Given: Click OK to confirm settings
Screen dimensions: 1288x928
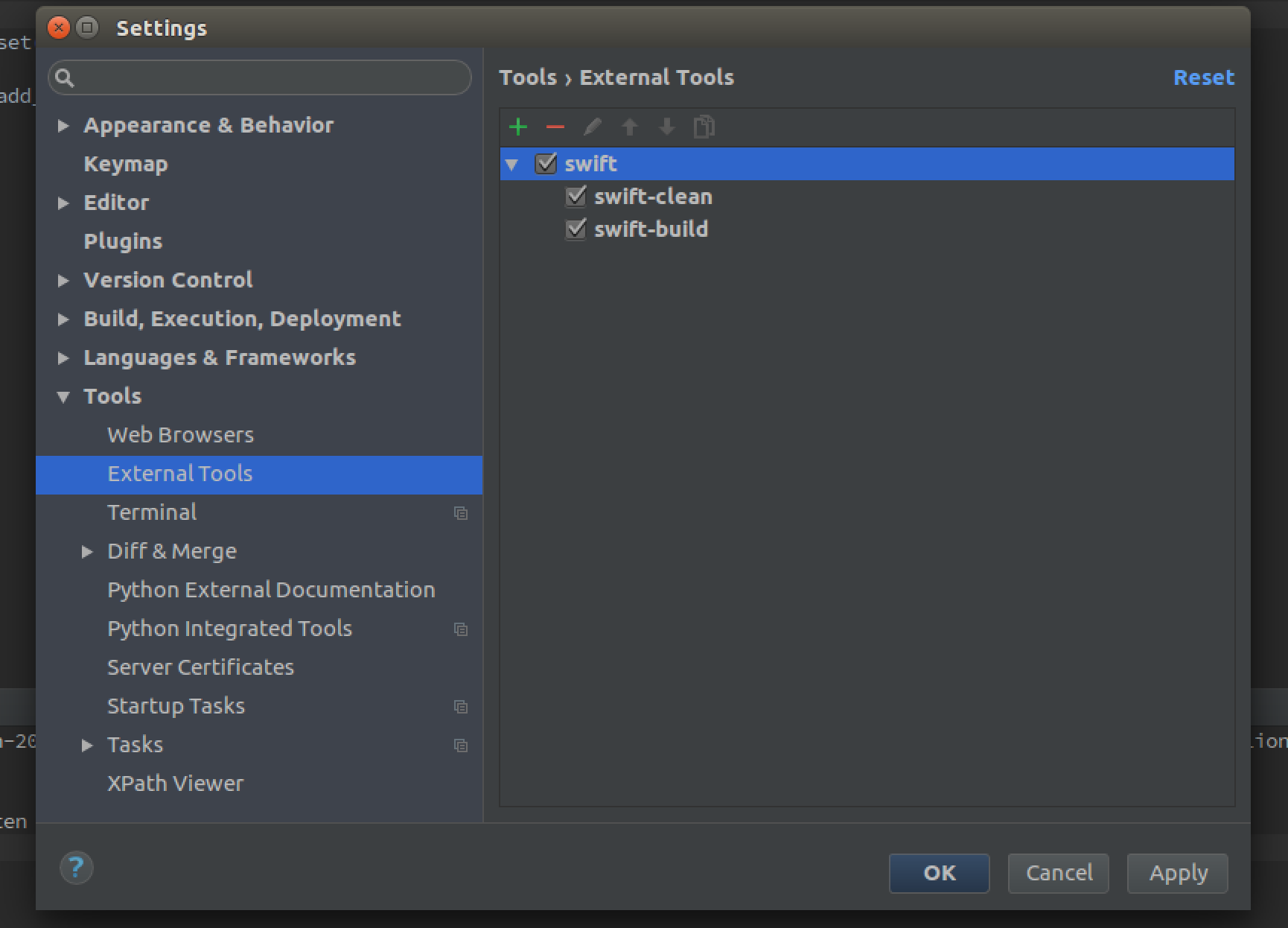Looking at the screenshot, I should 939,873.
